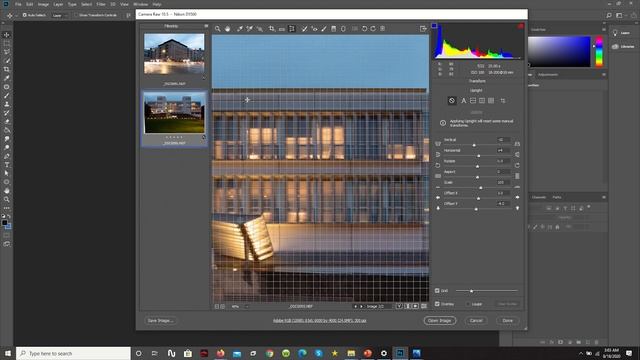This screenshot has height=360, width=640.
Task: Open the Filmstrip panel menu
Action: 206,26
